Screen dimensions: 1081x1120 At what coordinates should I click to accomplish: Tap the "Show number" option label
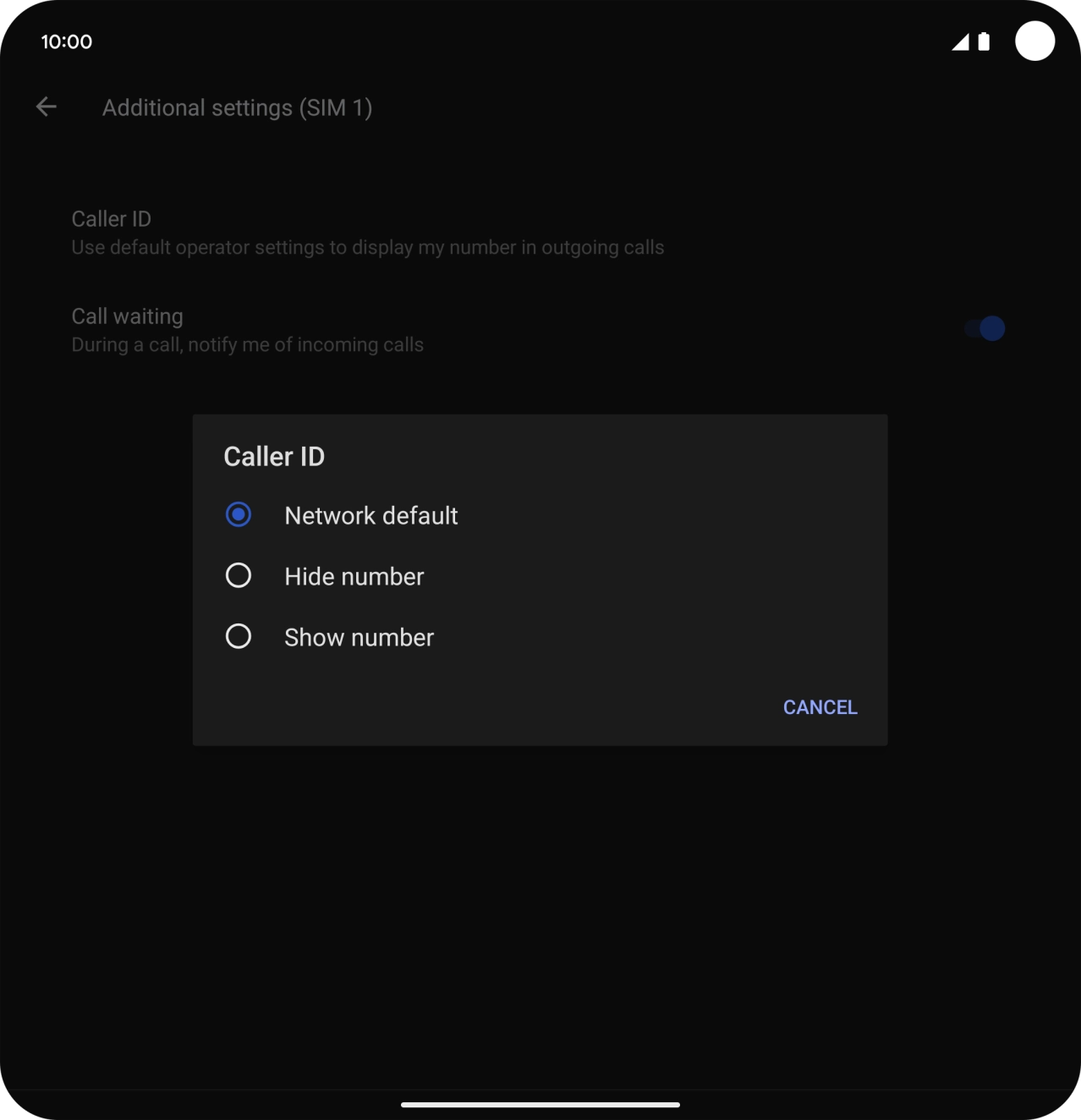359,637
